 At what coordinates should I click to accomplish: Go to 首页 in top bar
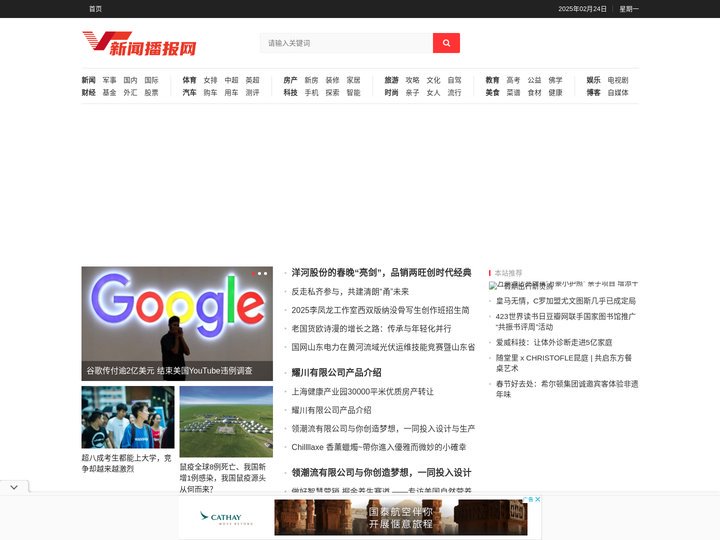point(95,9)
